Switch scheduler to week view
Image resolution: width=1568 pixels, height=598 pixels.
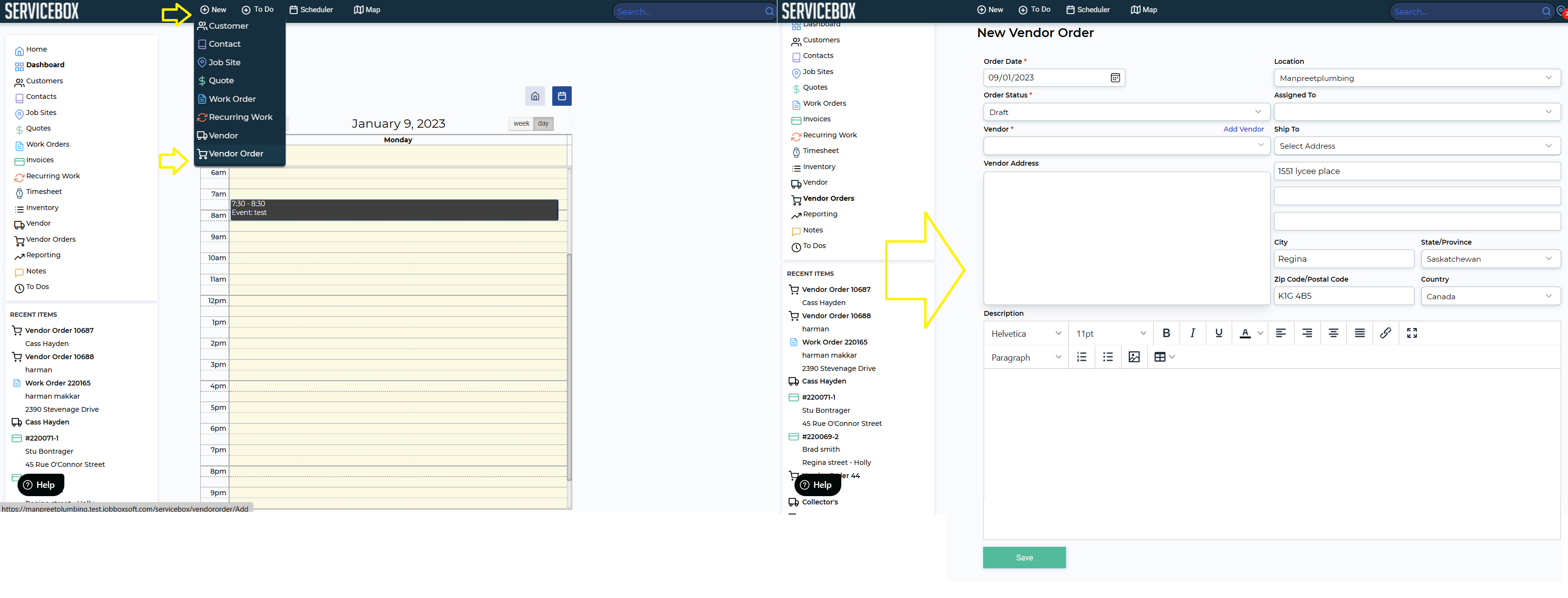coord(521,123)
